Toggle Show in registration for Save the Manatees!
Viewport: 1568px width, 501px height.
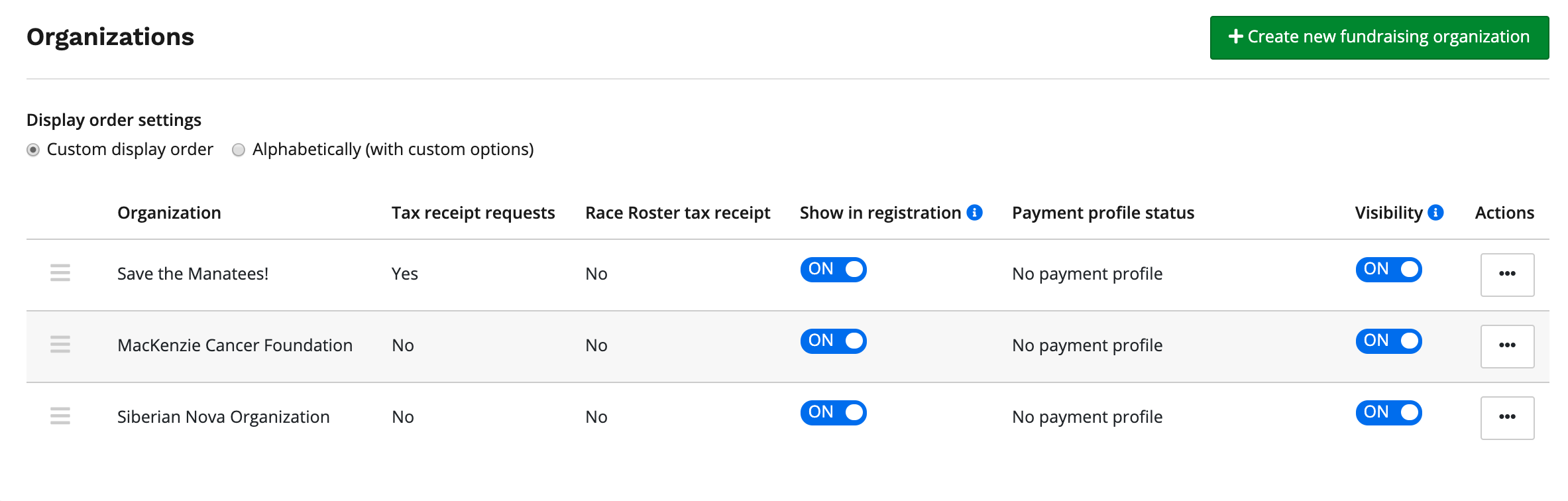(x=833, y=270)
